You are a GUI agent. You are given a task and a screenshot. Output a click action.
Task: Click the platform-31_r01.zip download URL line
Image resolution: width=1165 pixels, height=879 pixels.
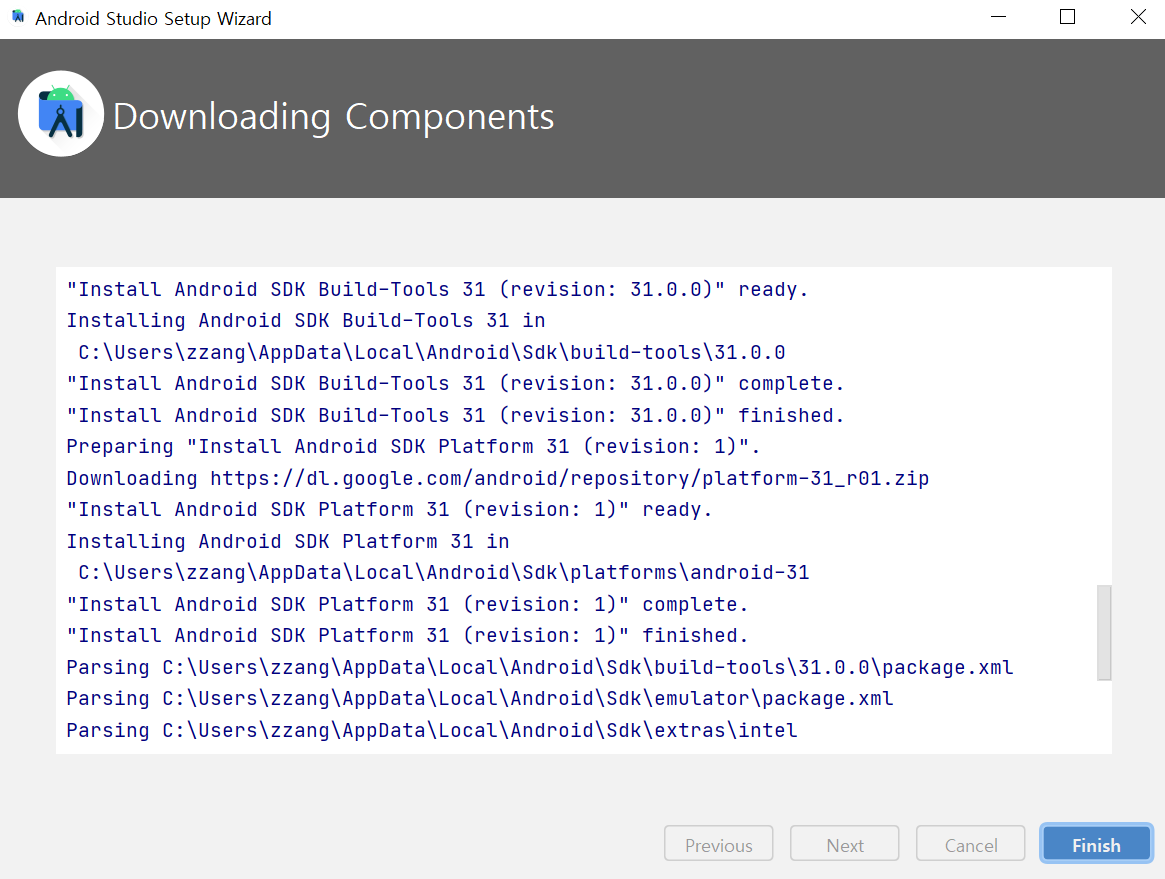[498, 478]
